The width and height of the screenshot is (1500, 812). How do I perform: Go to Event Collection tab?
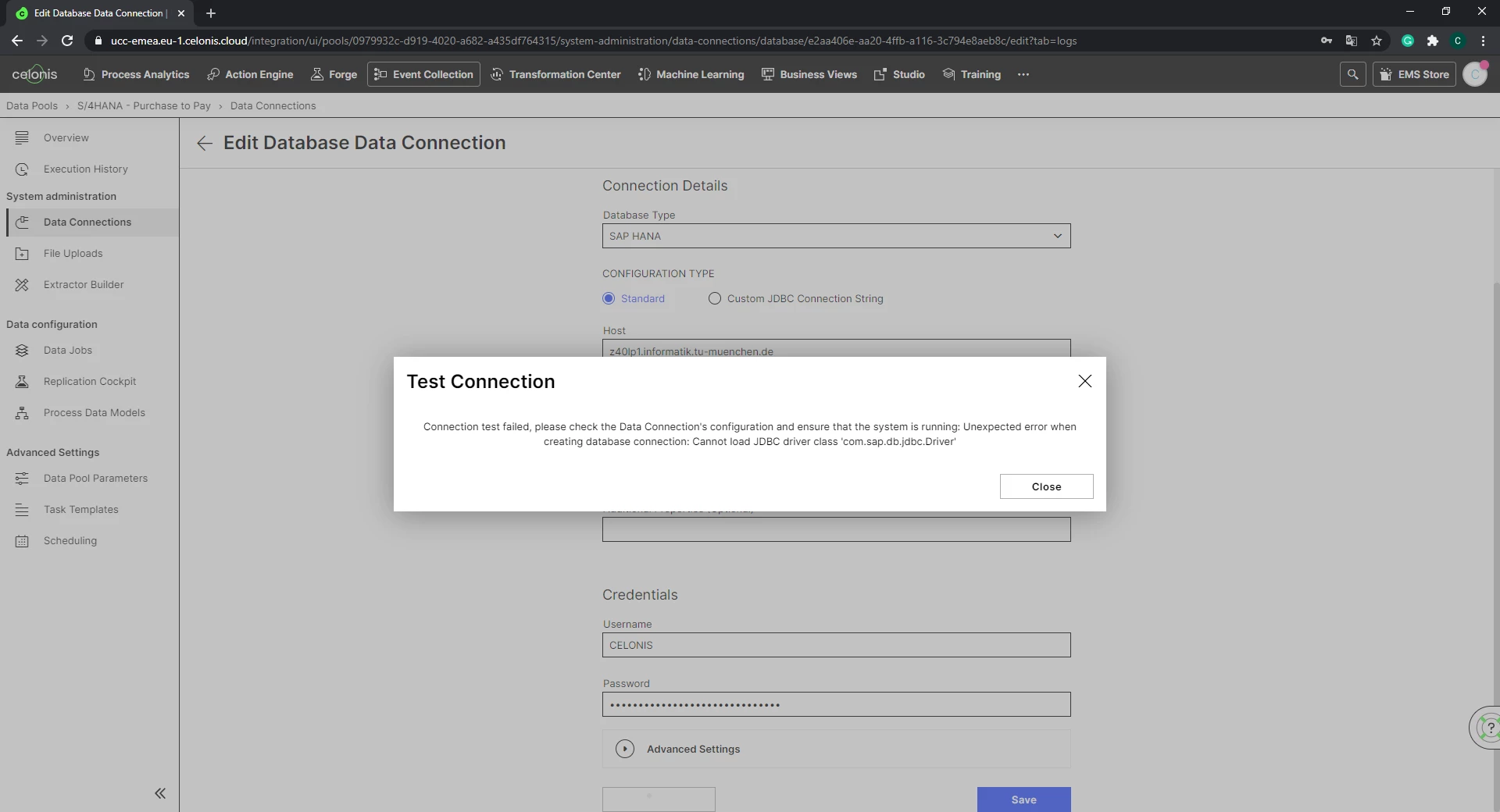[x=423, y=74]
